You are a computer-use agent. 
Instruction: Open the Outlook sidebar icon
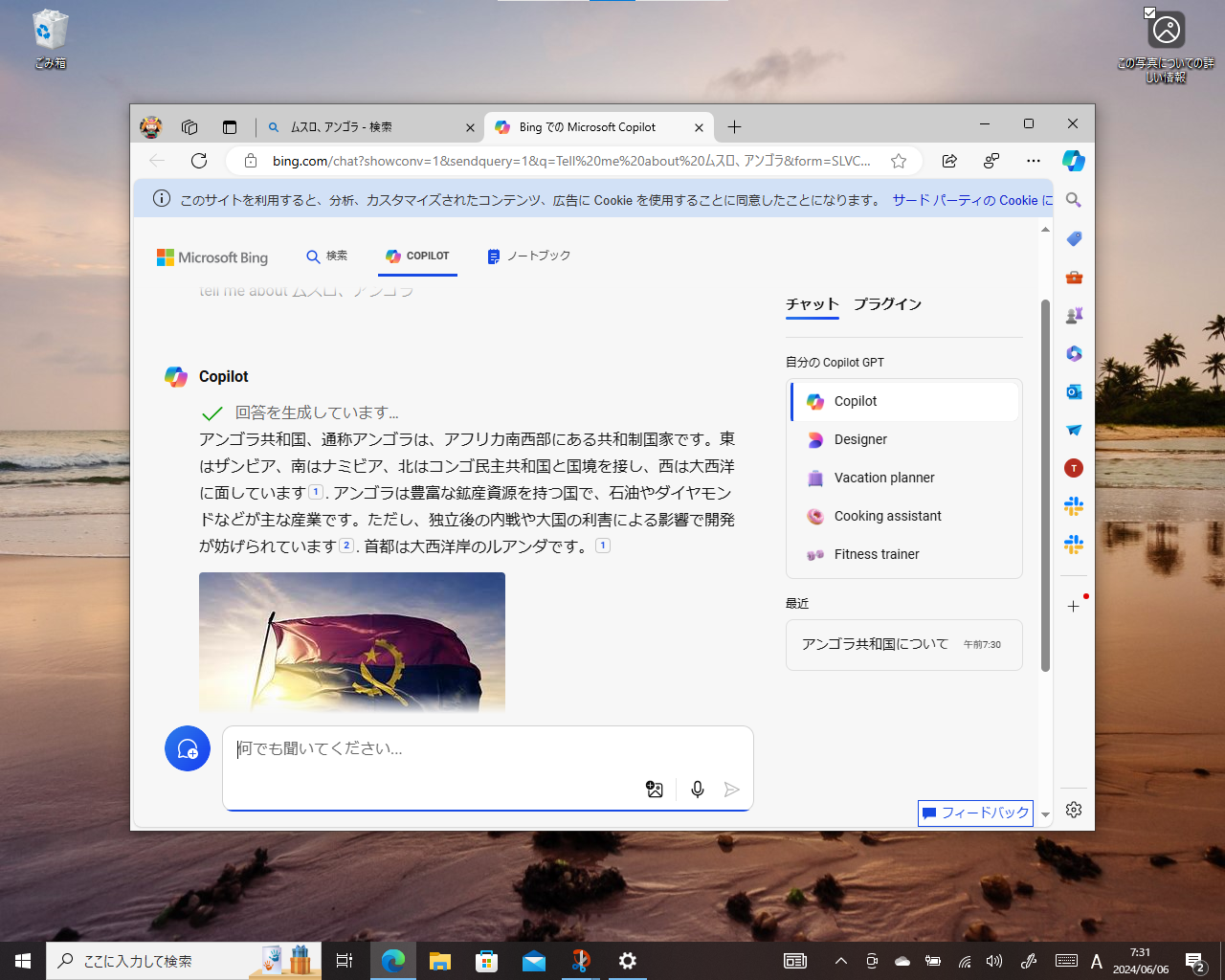point(1073,391)
